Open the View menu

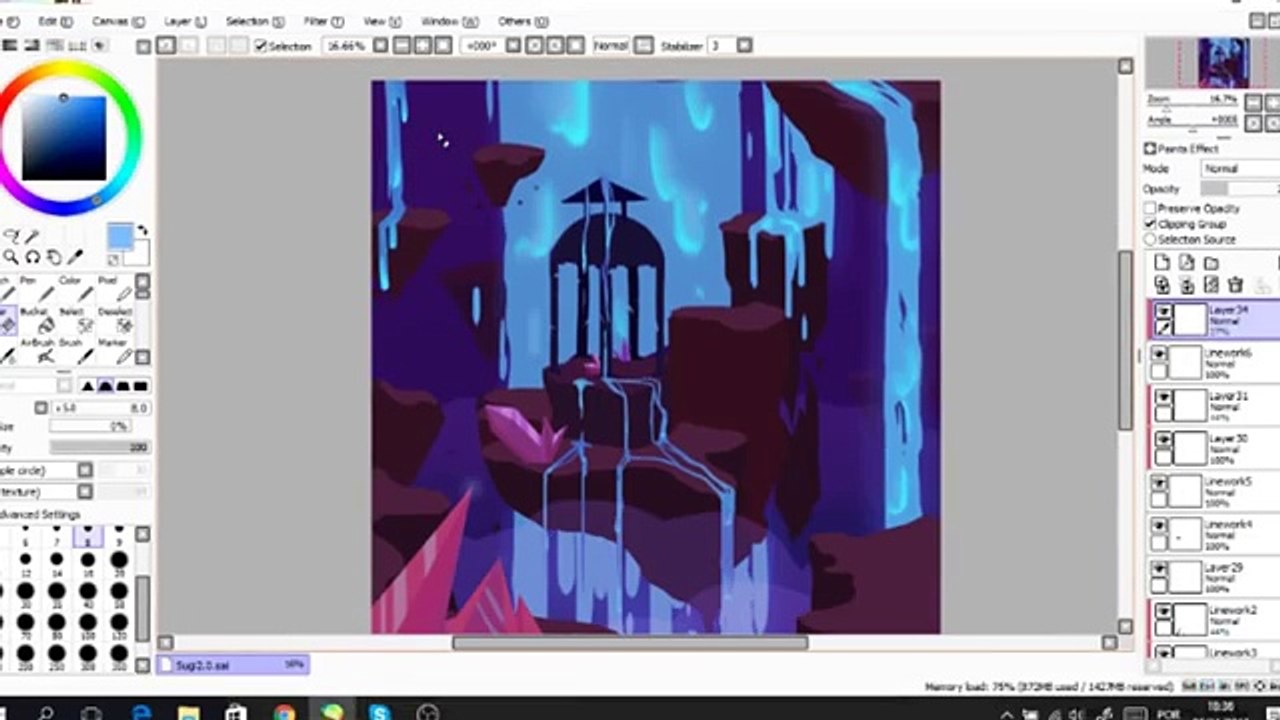point(381,21)
